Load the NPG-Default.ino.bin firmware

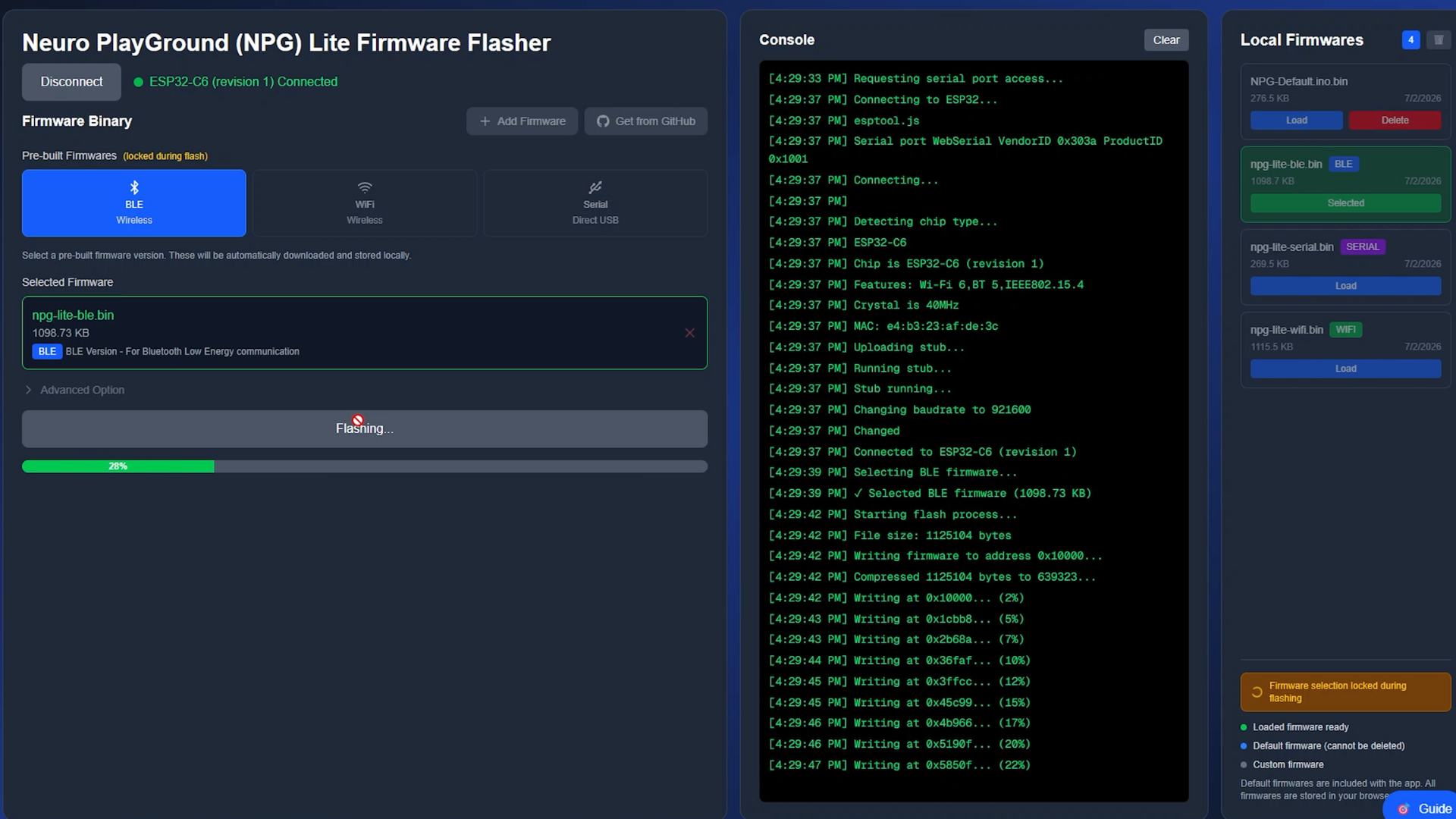tap(1296, 121)
